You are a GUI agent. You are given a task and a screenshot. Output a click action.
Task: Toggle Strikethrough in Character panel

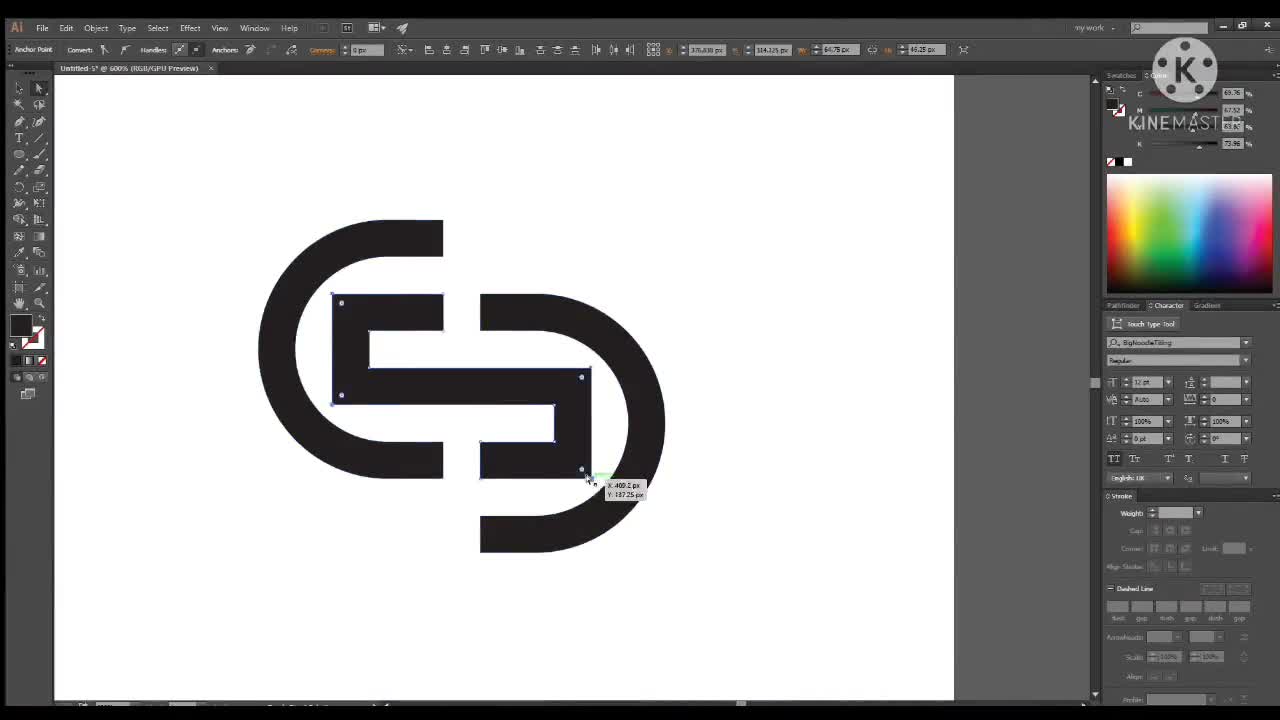[1244, 459]
